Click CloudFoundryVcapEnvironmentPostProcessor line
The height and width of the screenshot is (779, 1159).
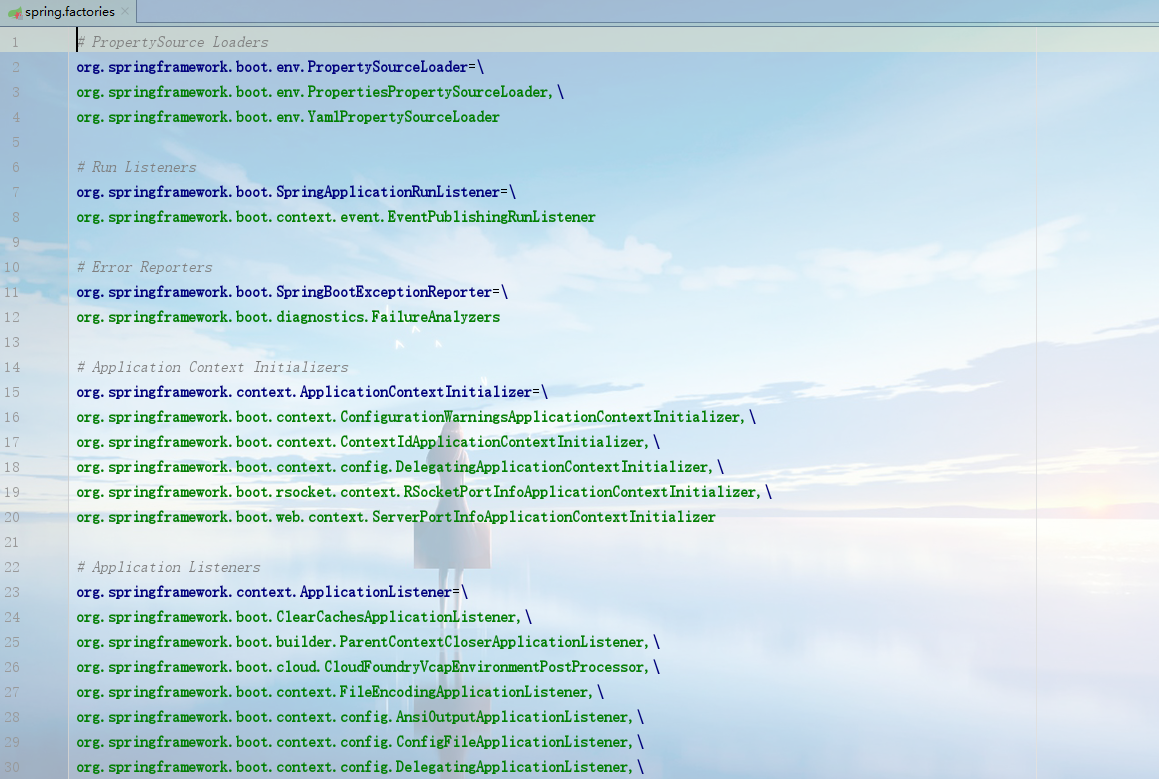pos(368,667)
